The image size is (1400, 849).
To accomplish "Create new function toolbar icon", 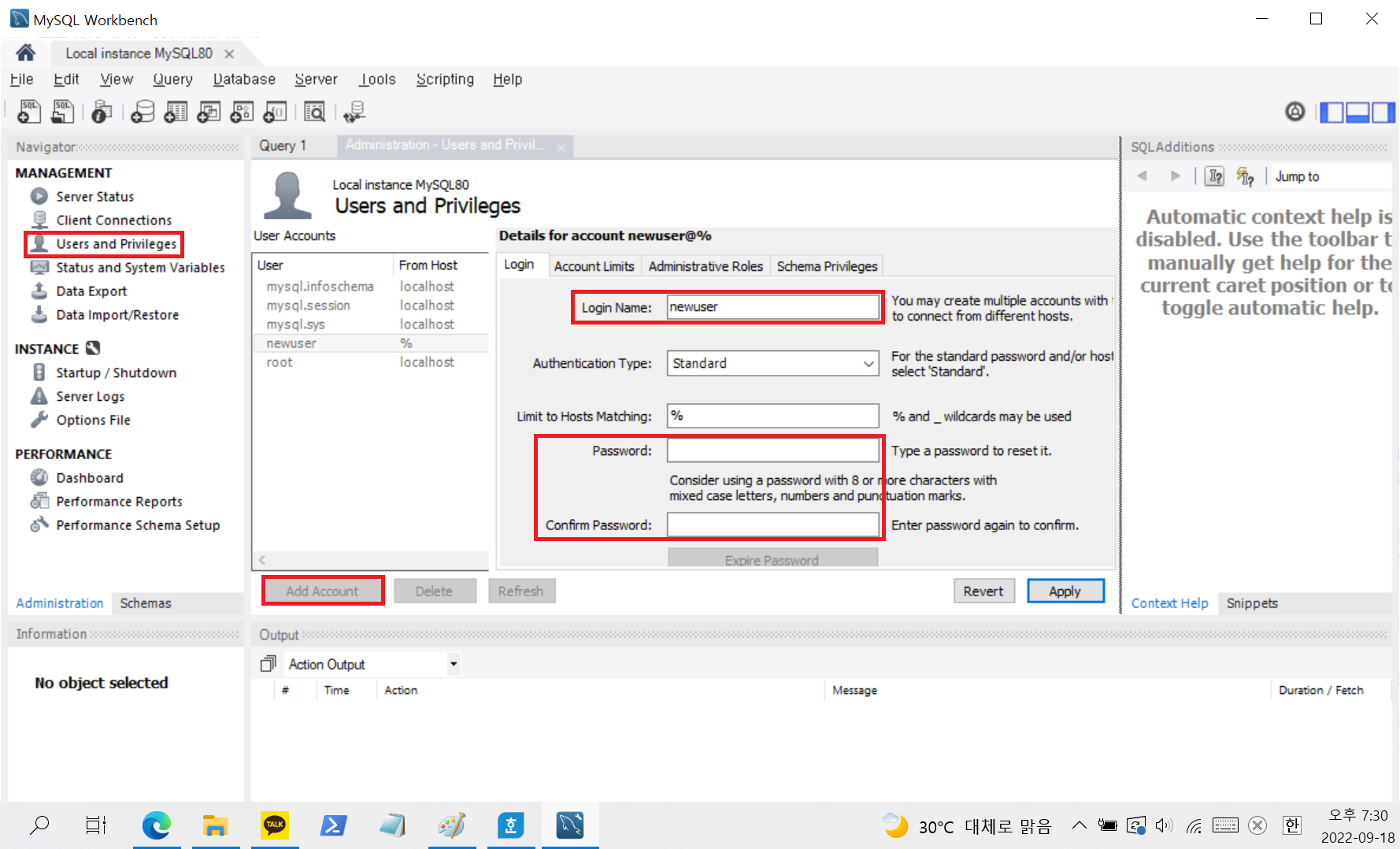I will tap(275, 112).
